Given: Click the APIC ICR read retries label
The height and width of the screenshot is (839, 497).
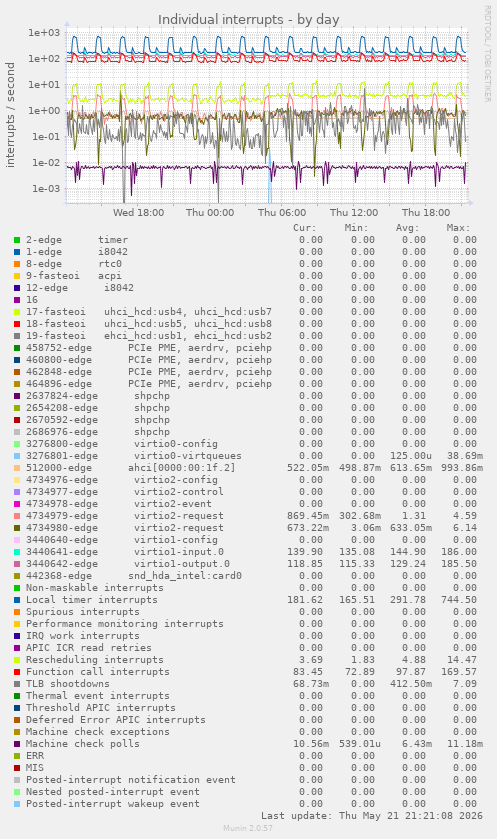Looking at the screenshot, I should 89,648.
